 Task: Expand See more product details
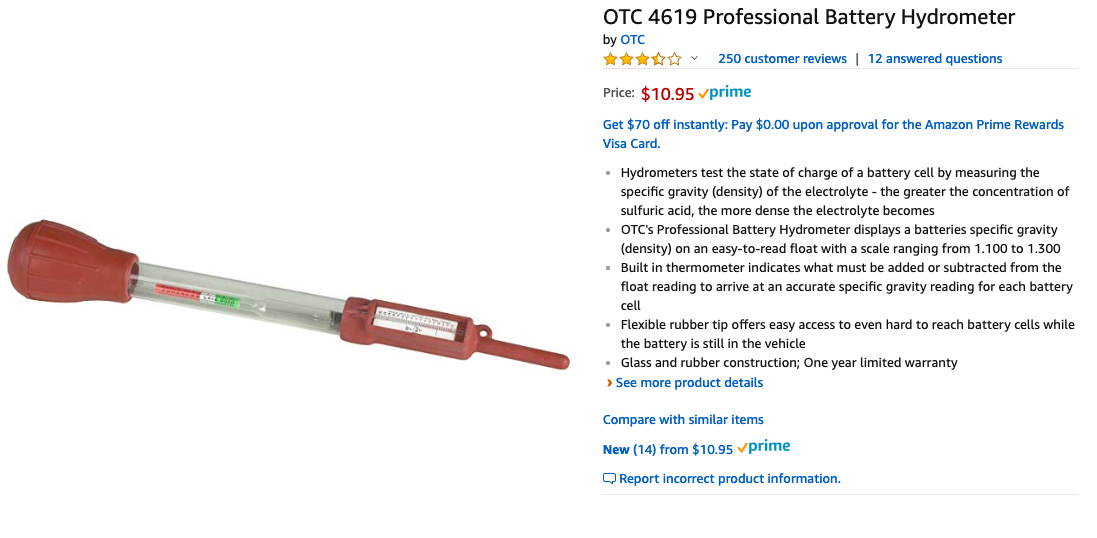click(x=689, y=383)
